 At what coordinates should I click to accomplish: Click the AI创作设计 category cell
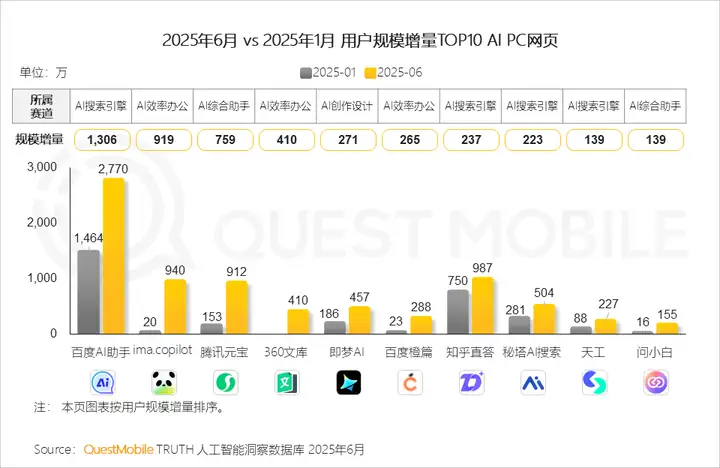[x=347, y=106]
